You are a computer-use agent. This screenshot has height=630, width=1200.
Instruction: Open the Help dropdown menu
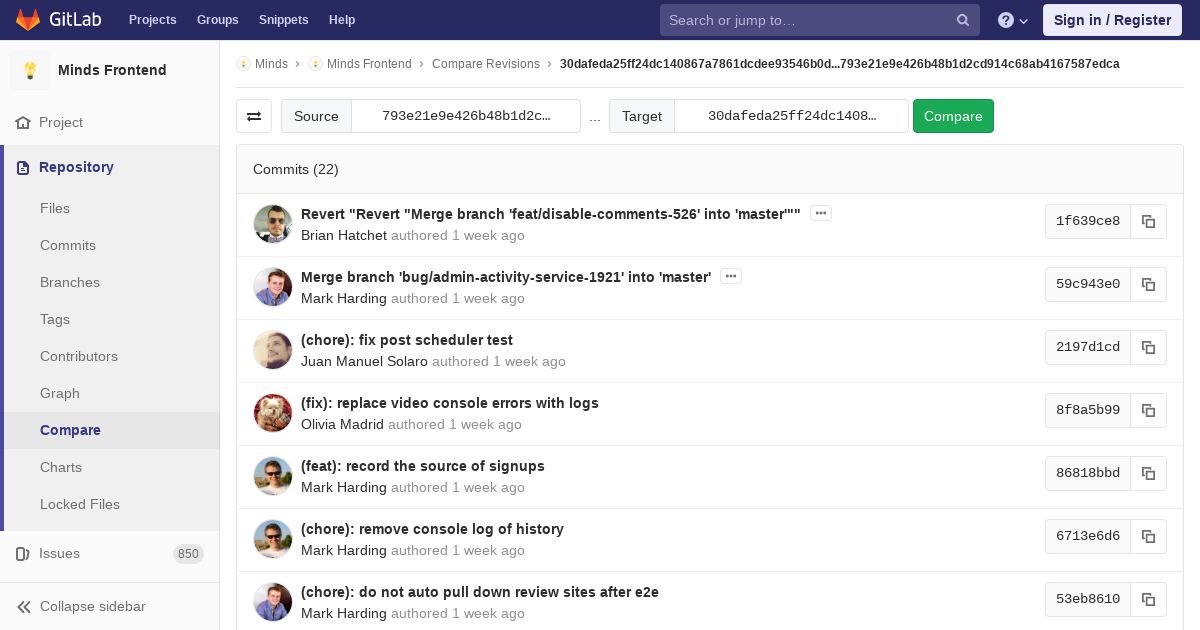1013,20
